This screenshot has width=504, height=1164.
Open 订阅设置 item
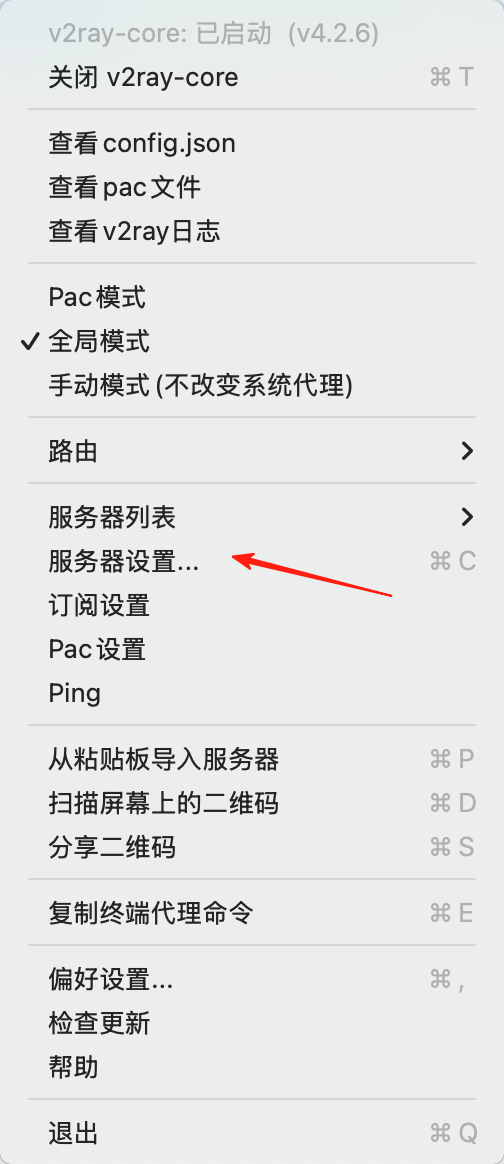coord(252,605)
